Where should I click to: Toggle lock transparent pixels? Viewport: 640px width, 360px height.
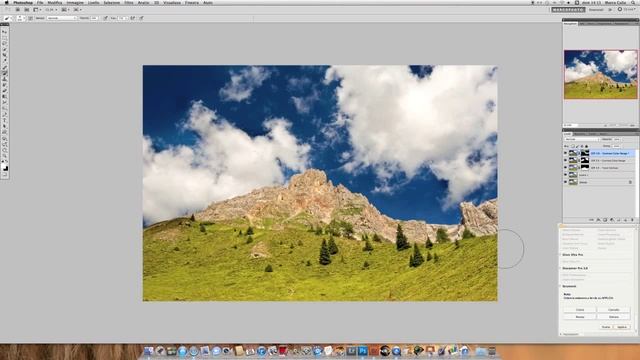573,146
